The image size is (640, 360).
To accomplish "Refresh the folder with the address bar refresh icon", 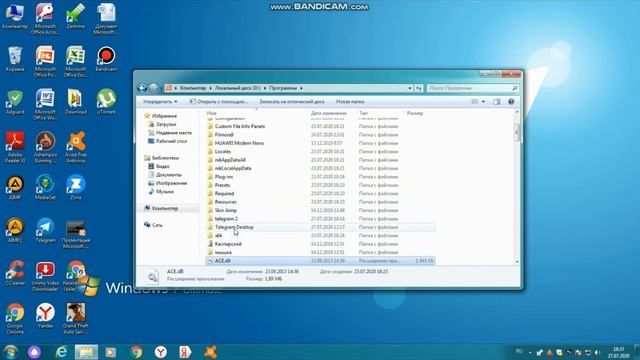I will (419, 88).
